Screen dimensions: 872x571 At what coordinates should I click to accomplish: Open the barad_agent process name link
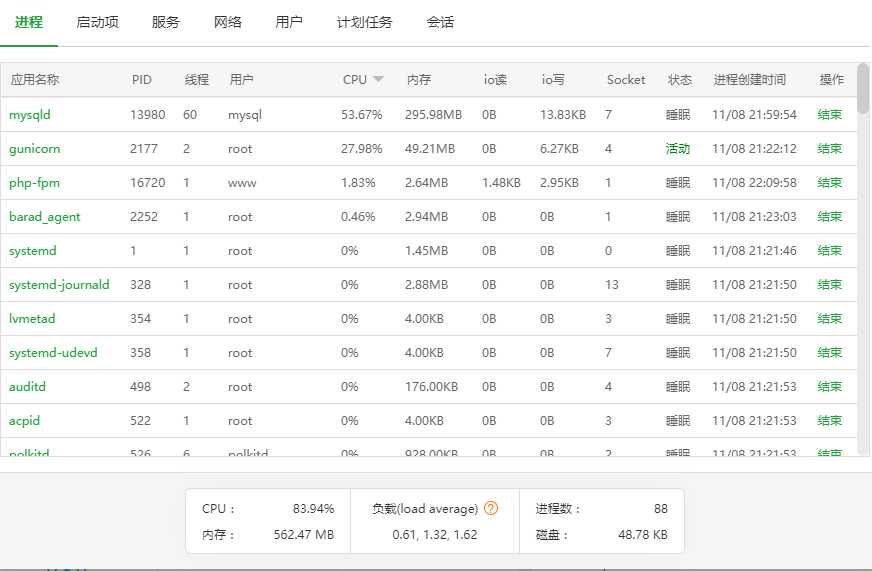click(x=44, y=216)
